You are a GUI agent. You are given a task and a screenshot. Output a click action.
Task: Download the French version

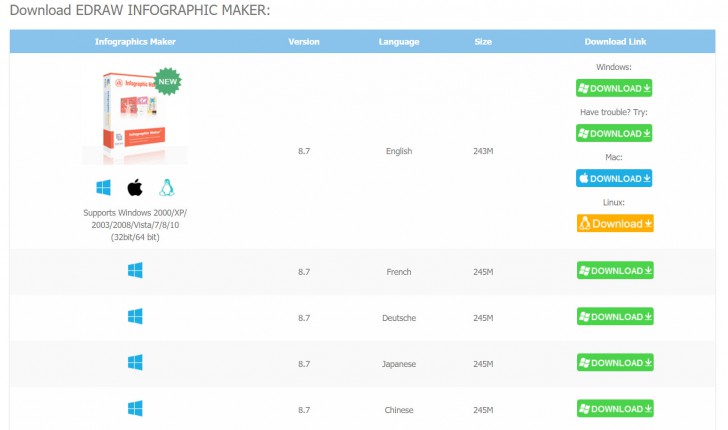pos(615,270)
